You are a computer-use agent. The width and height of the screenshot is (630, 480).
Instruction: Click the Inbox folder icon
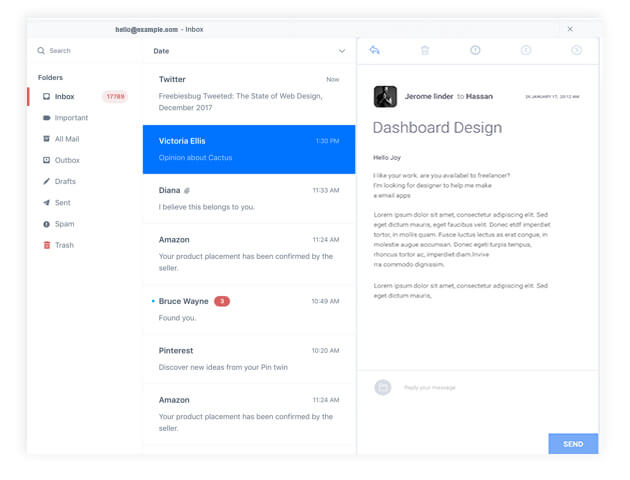point(47,96)
